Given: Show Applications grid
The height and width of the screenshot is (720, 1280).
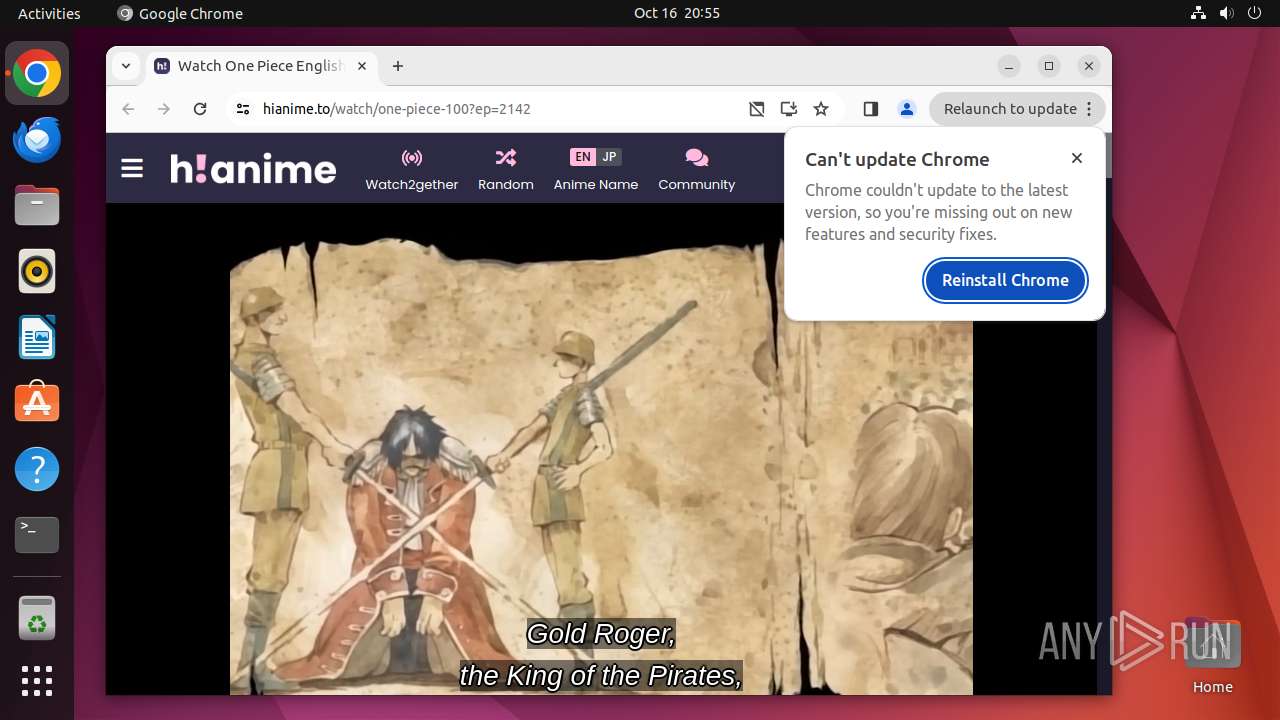Looking at the screenshot, I should click(x=37, y=681).
